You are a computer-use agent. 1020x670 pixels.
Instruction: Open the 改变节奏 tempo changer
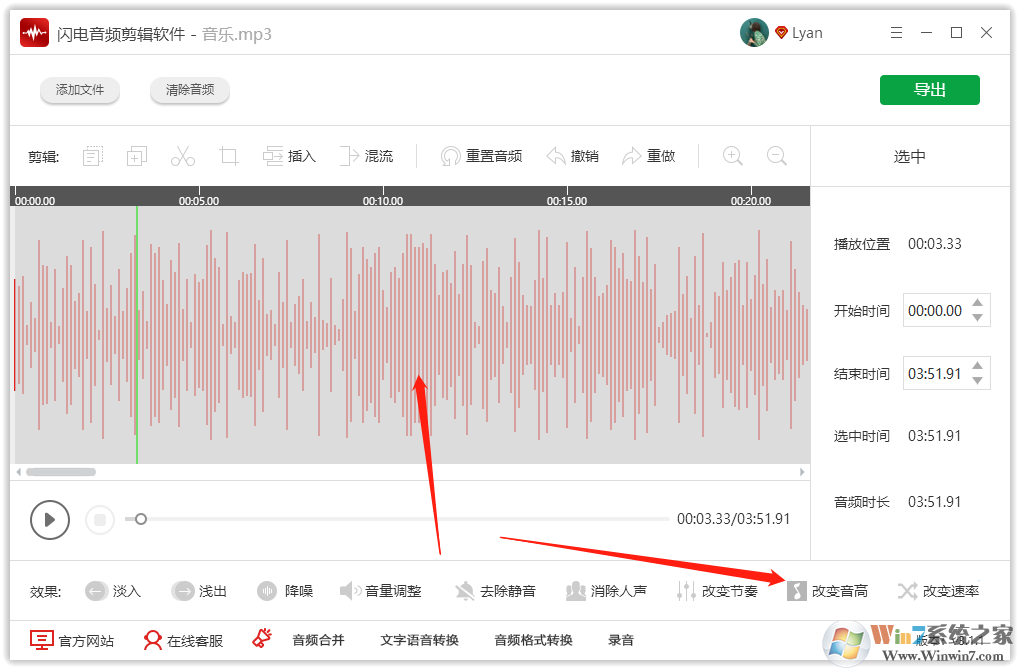(718, 591)
